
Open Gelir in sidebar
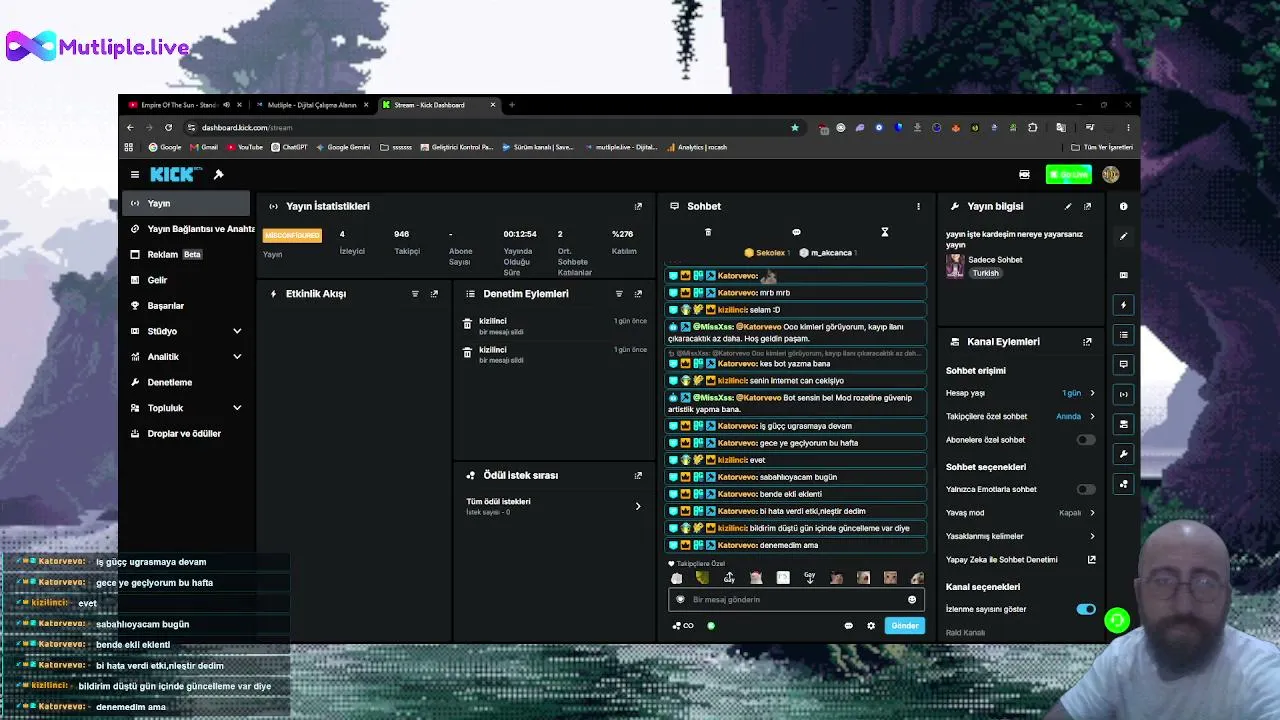tap(186, 280)
